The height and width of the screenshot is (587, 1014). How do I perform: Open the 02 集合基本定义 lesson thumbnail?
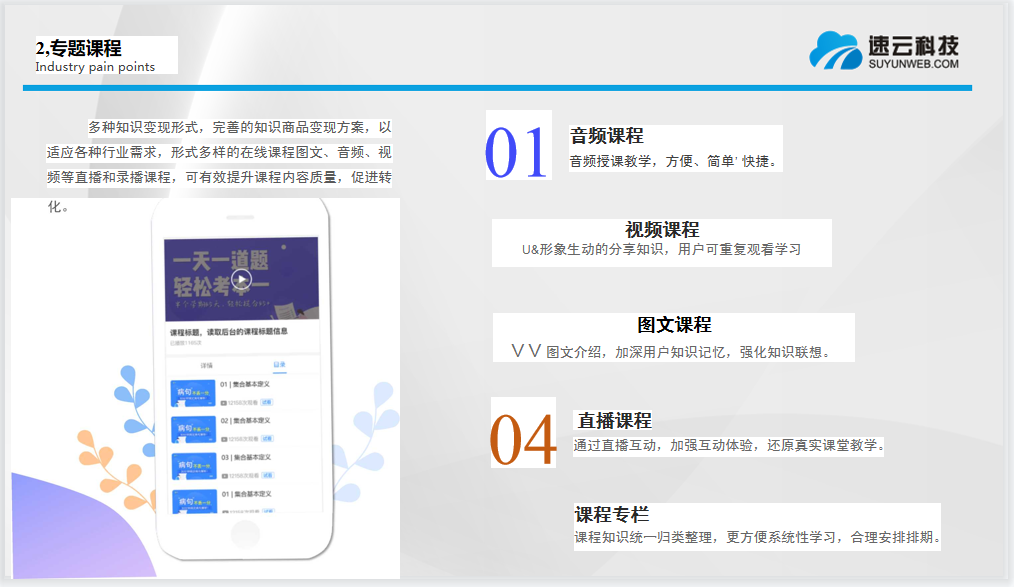pos(193,430)
